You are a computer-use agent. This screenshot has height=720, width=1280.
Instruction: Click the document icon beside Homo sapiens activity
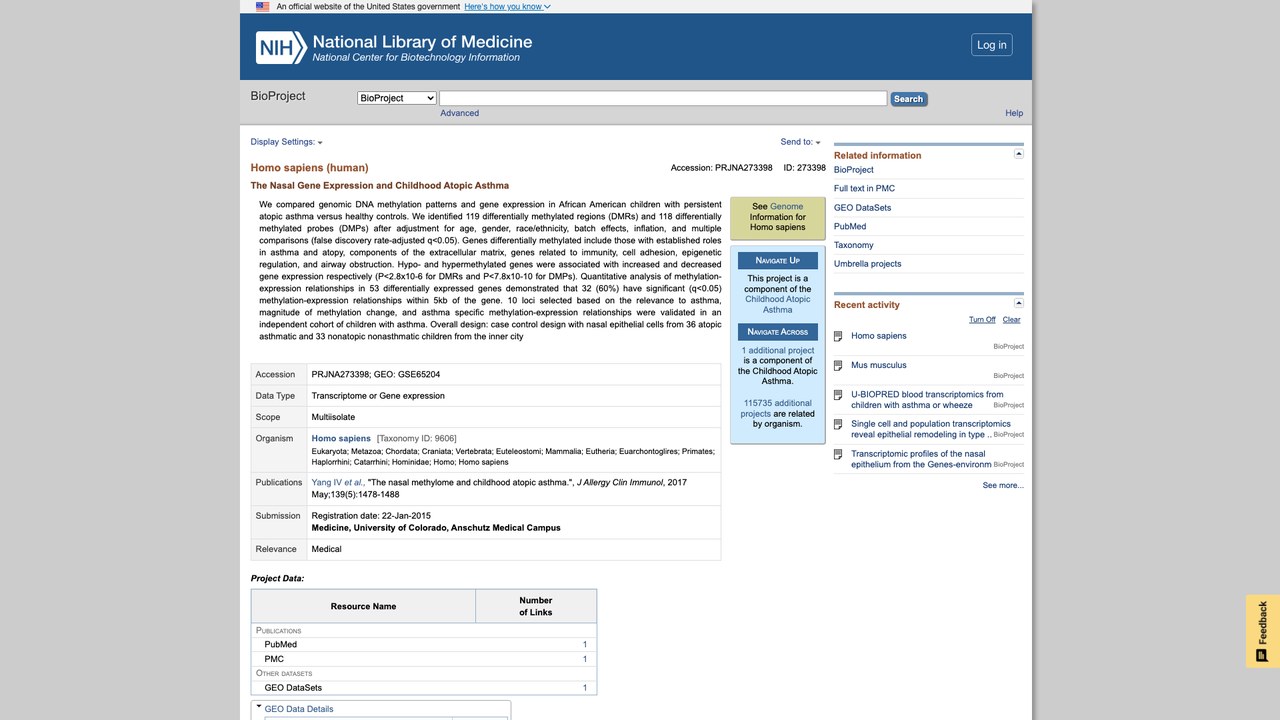839,337
